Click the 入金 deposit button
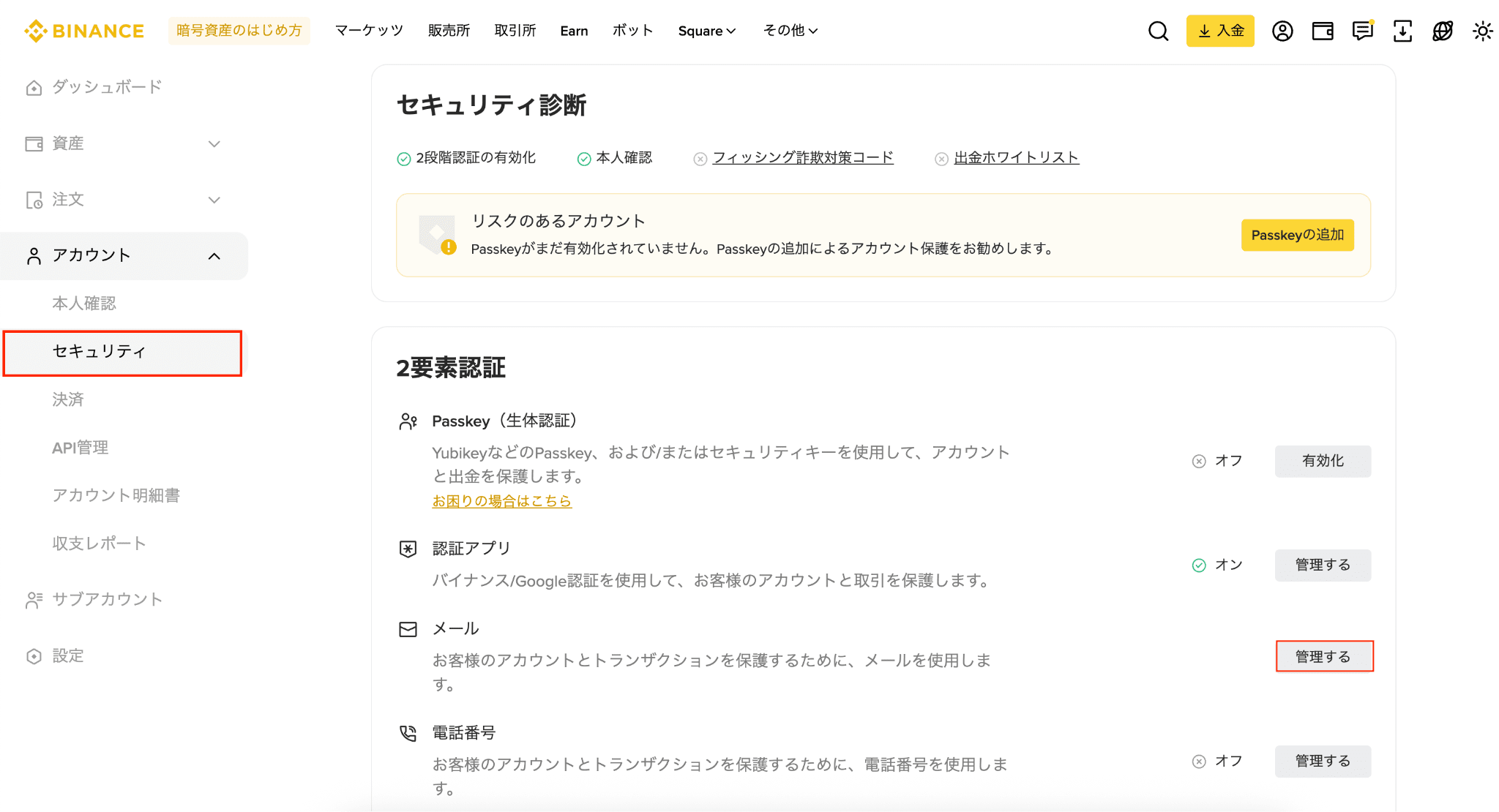1499x812 pixels. [x=1220, y=31]
